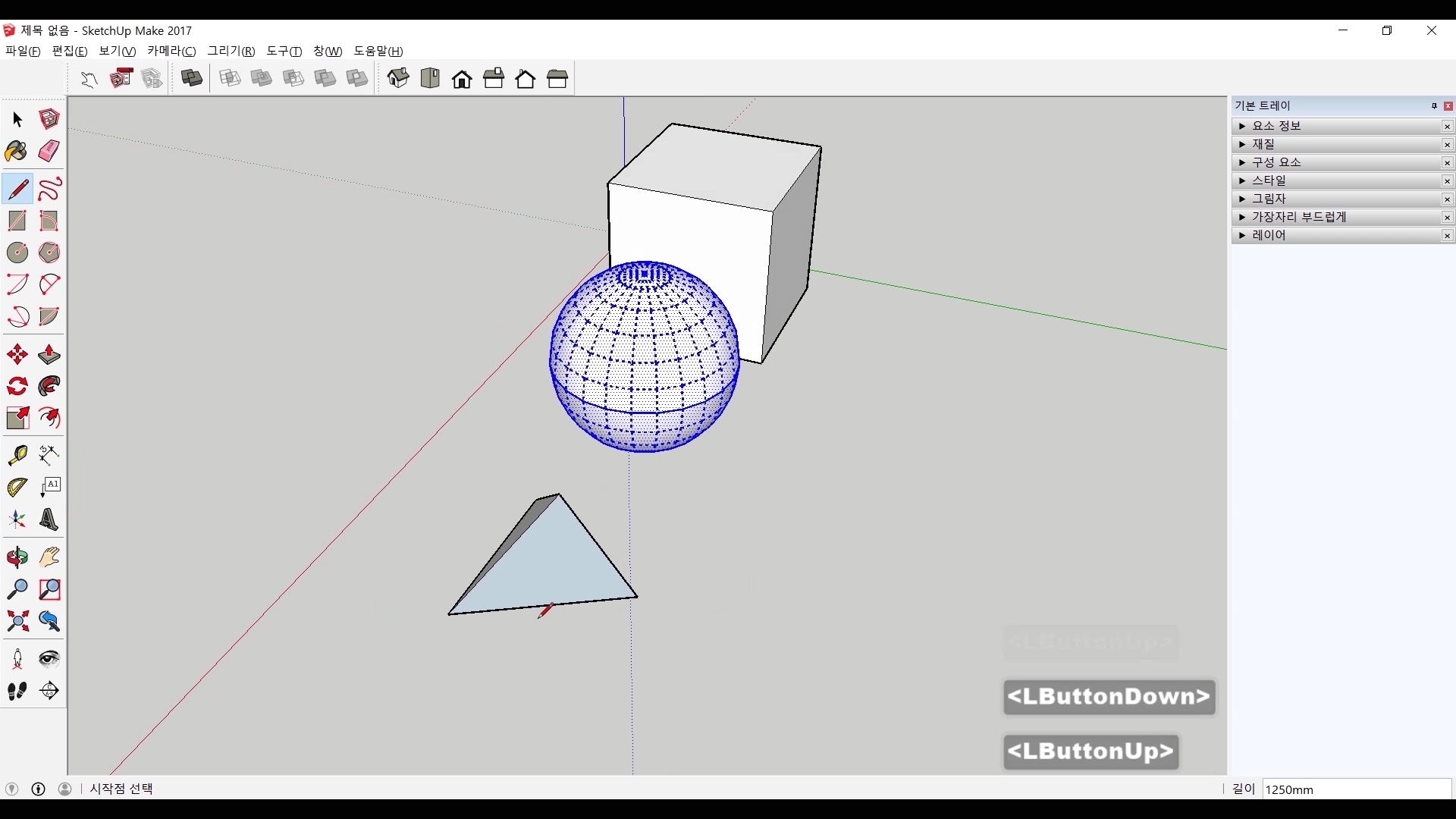Switch to Iso view house icon

click(x=398, y=78)
